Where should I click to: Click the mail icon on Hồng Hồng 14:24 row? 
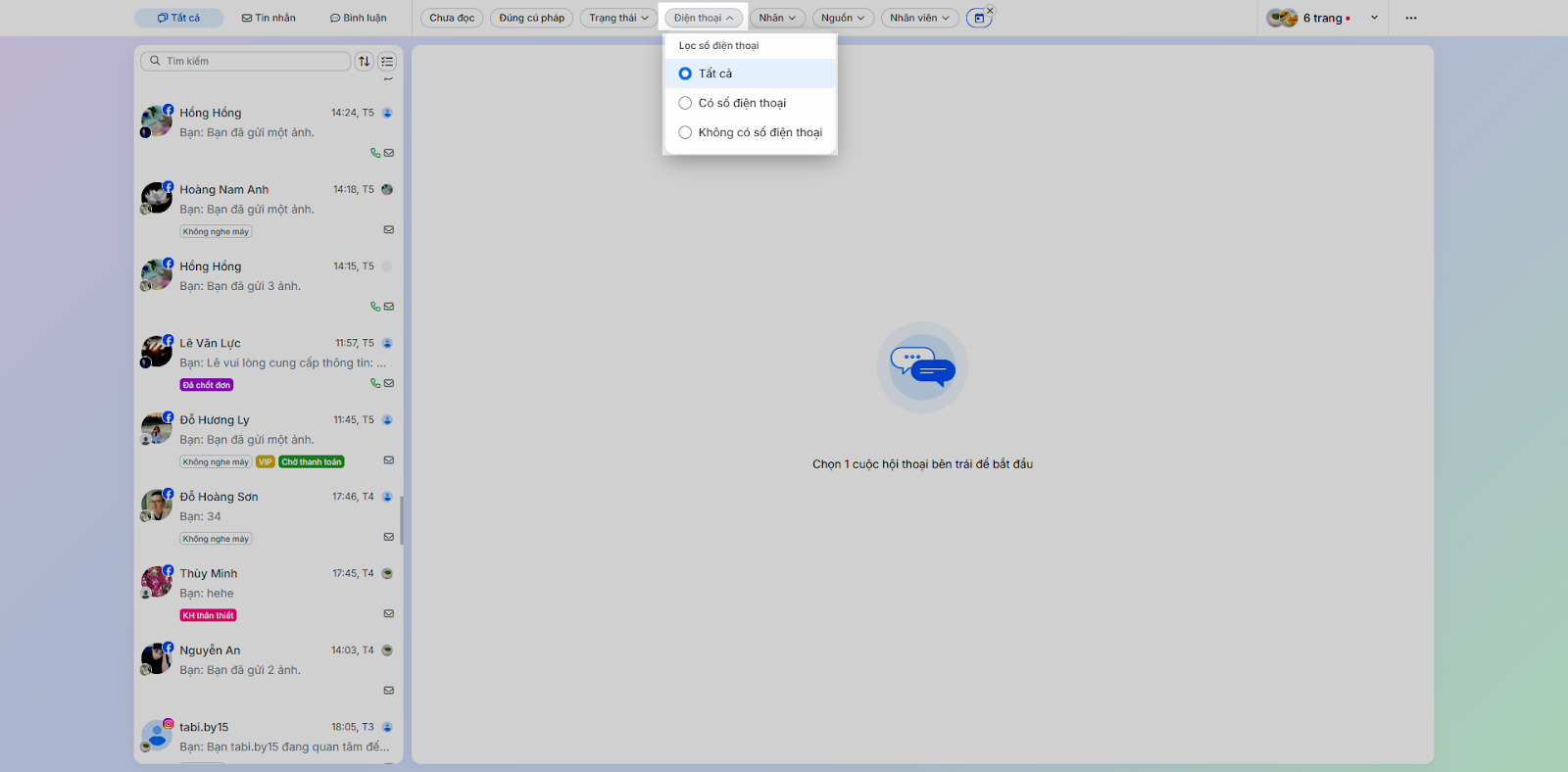pos(389,153)
